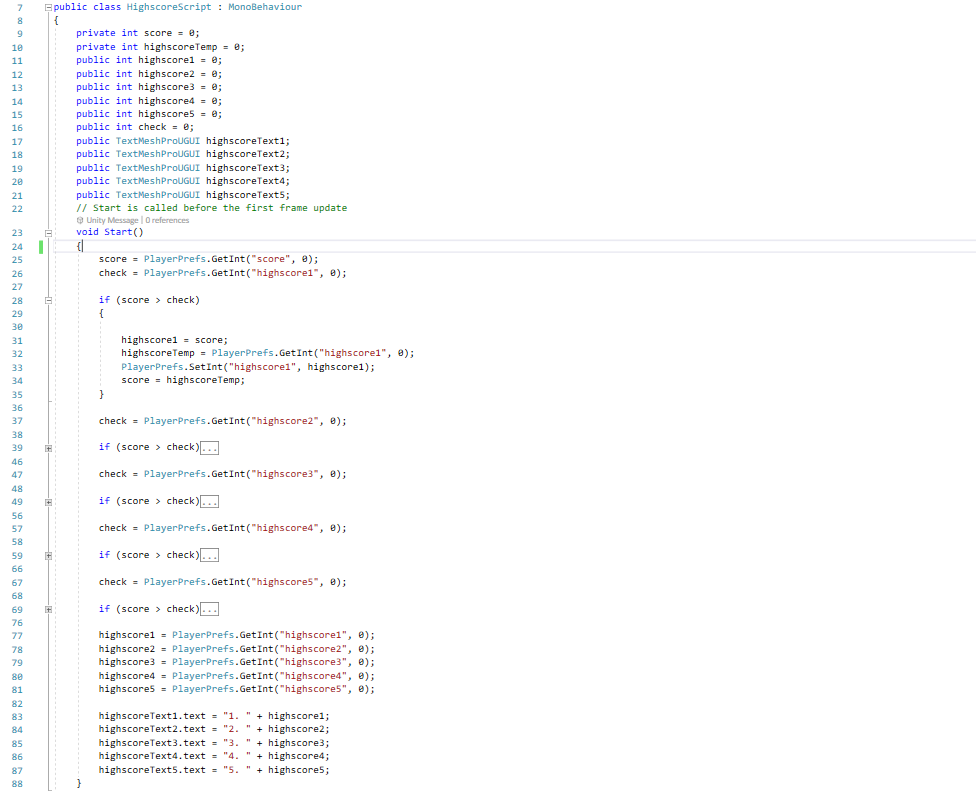
Task: Click the highscoreTemp declaration on line 10
Action: click(x=161, y=47)
